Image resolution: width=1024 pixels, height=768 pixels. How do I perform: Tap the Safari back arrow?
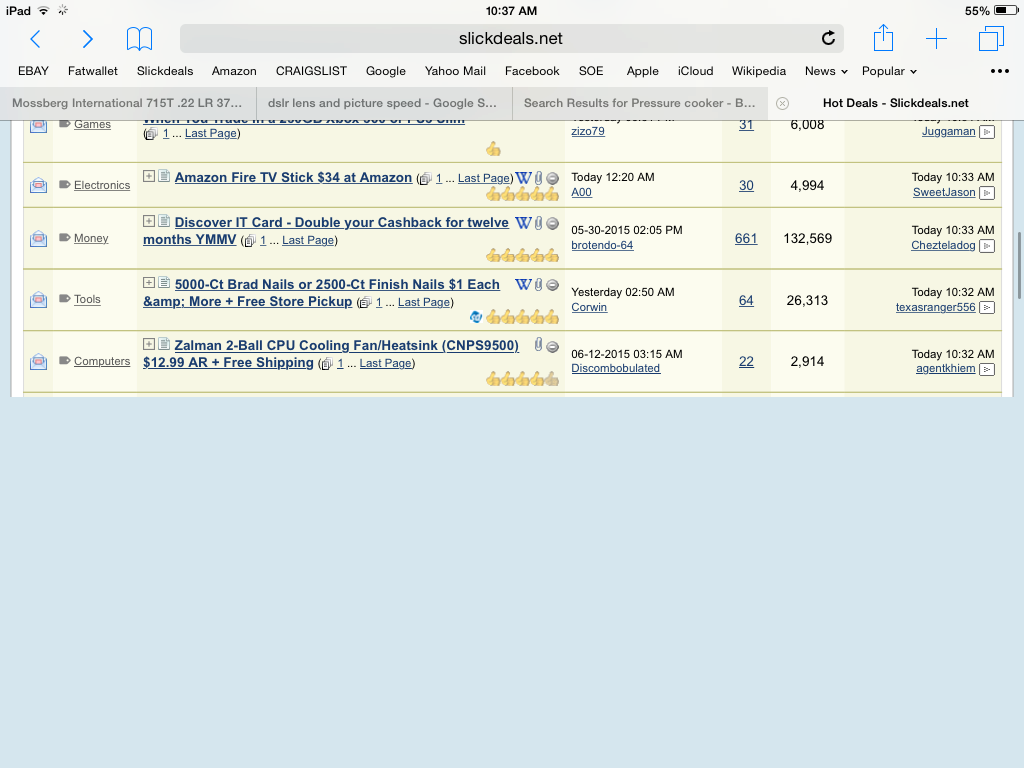36,39
